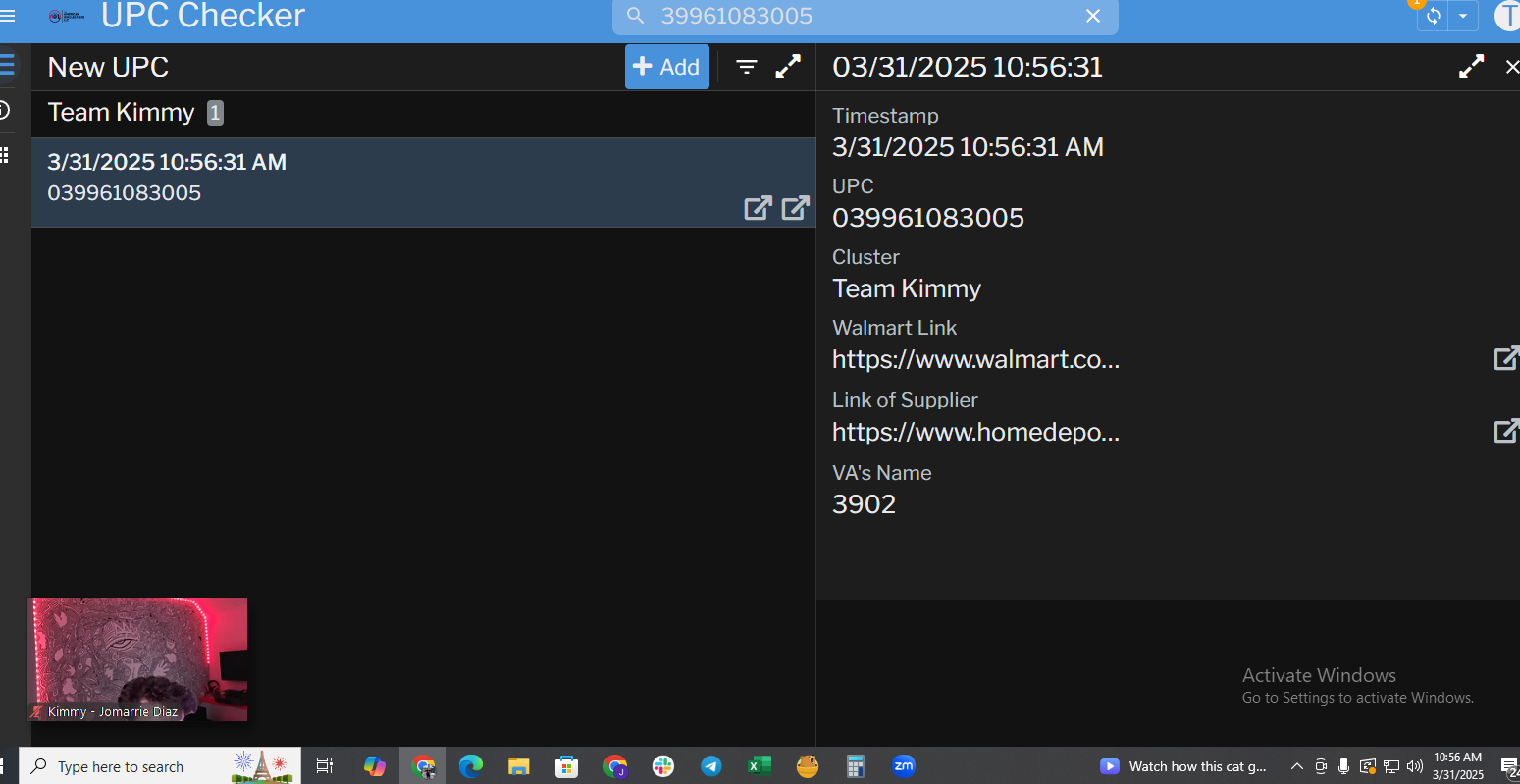Click the Add button
This screenshot has width=1520, height=784.
666,67
